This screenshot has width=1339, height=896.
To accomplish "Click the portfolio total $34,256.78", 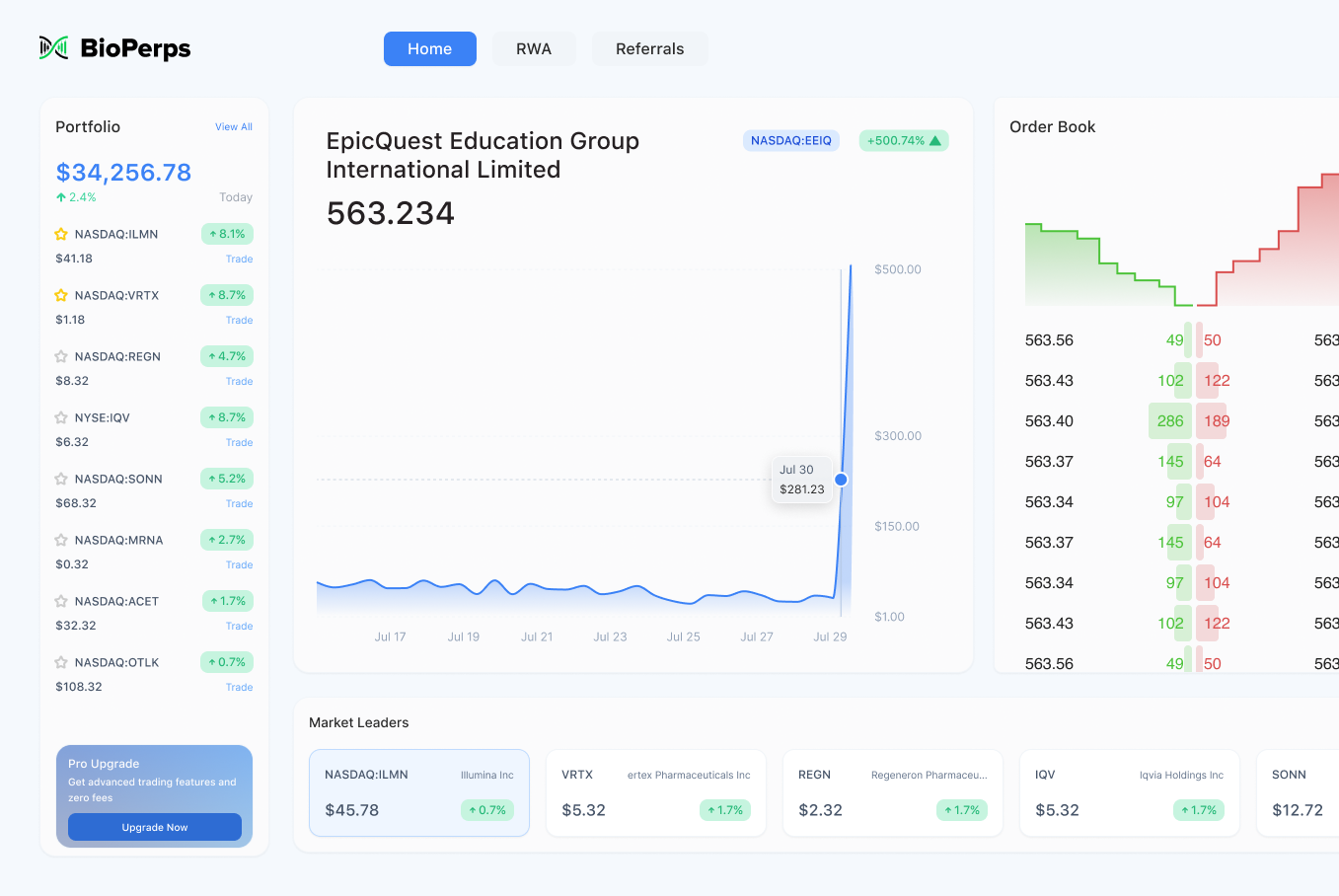I will pyautogui.click(x=123, y=173).
